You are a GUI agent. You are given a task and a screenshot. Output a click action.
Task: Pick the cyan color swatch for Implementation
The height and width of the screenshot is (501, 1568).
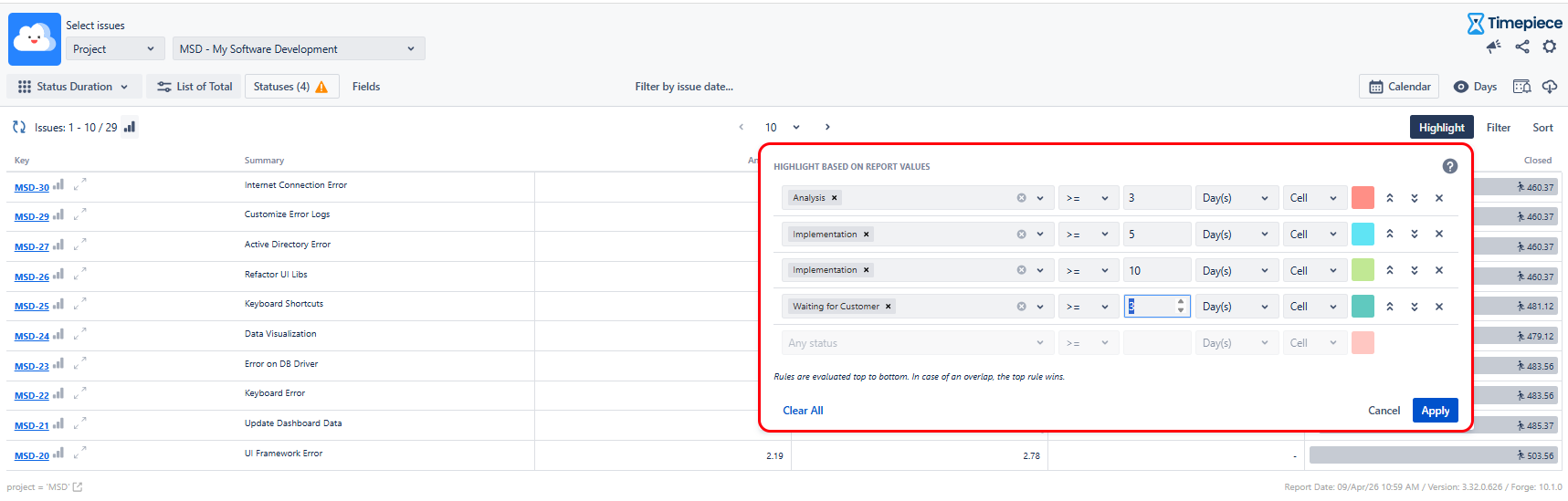(x=1363, y=235)
